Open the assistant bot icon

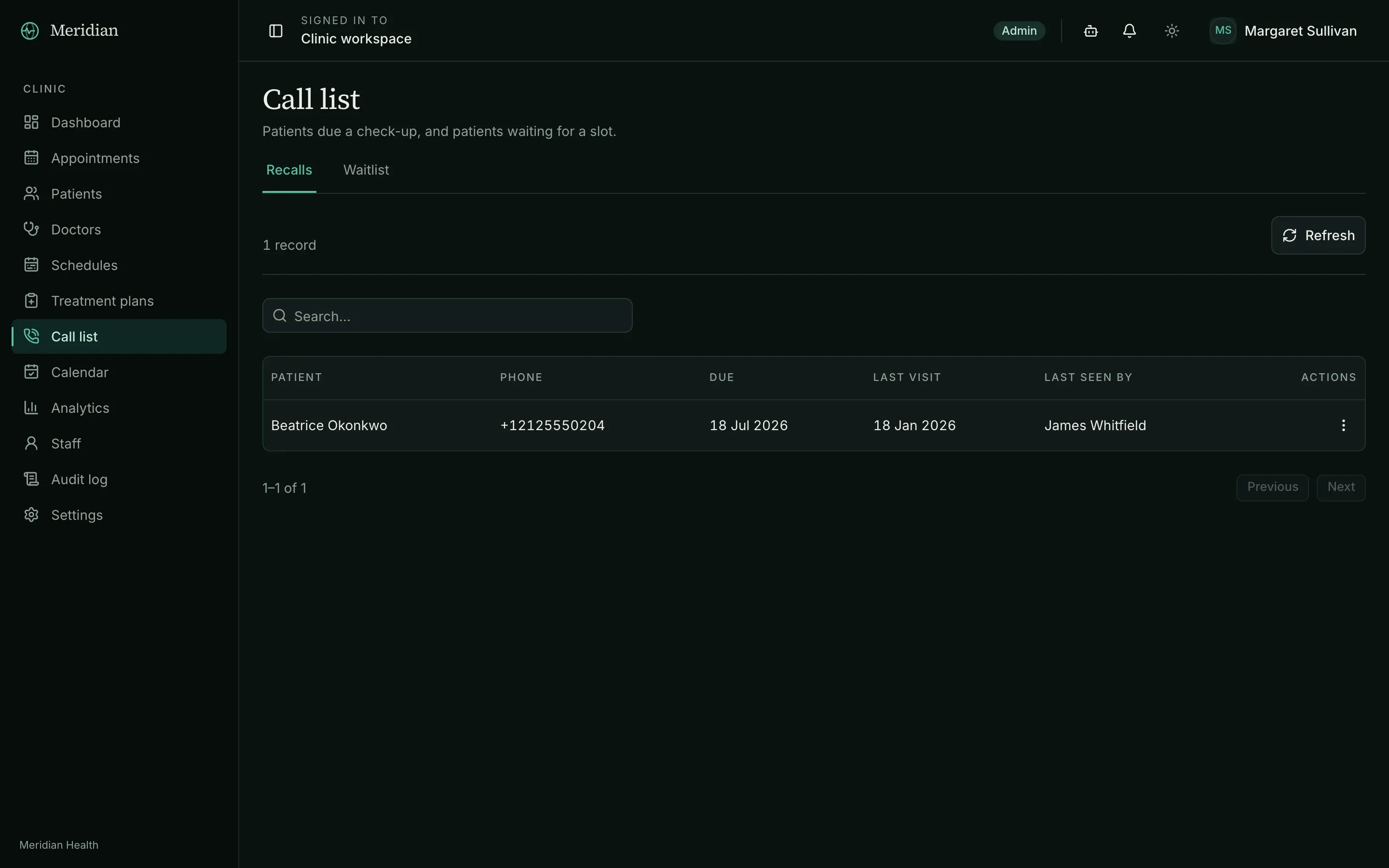(1090, 31)
